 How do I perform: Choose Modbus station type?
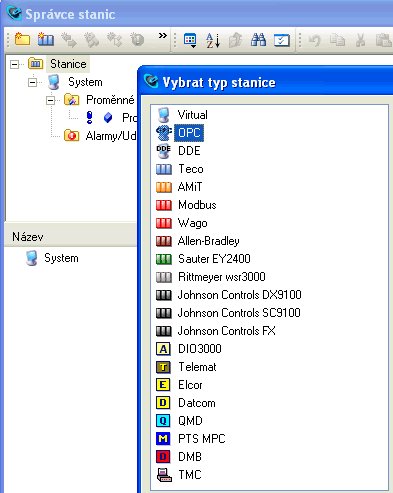pos(197,205)
